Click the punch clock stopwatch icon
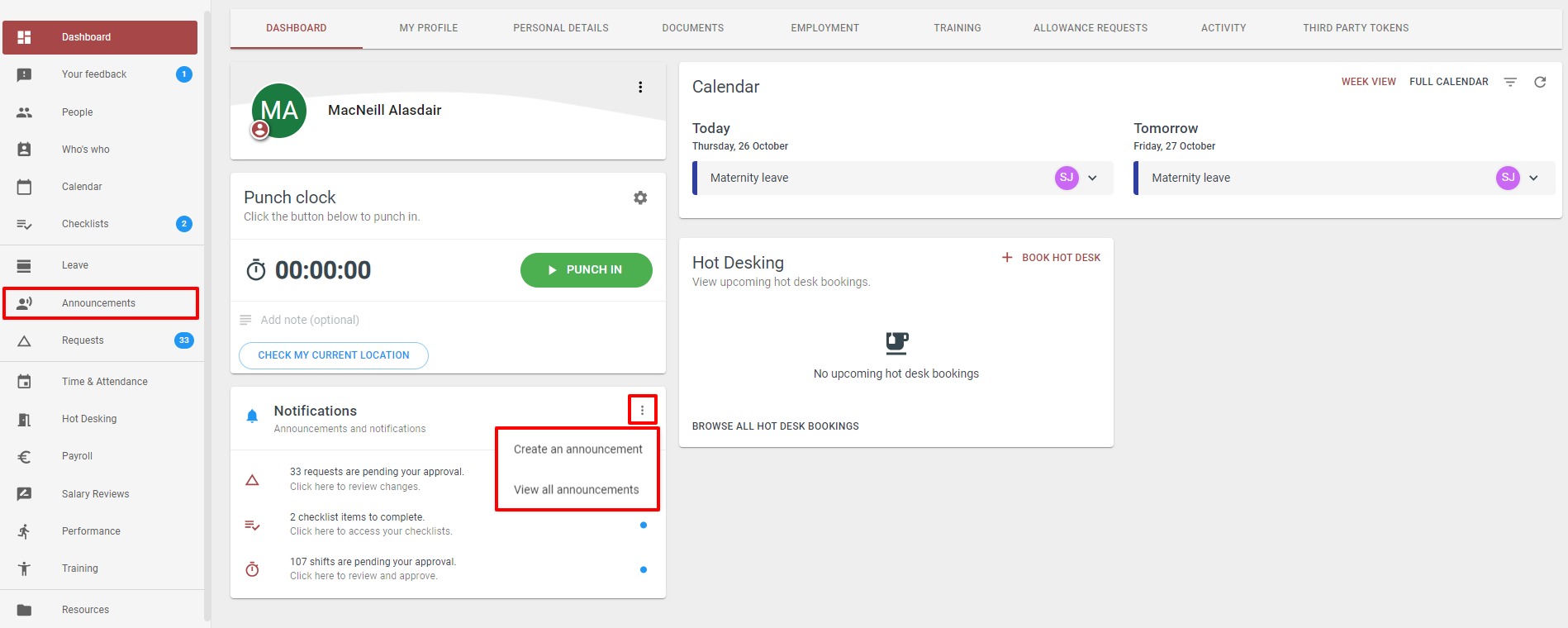 (256, 269)
